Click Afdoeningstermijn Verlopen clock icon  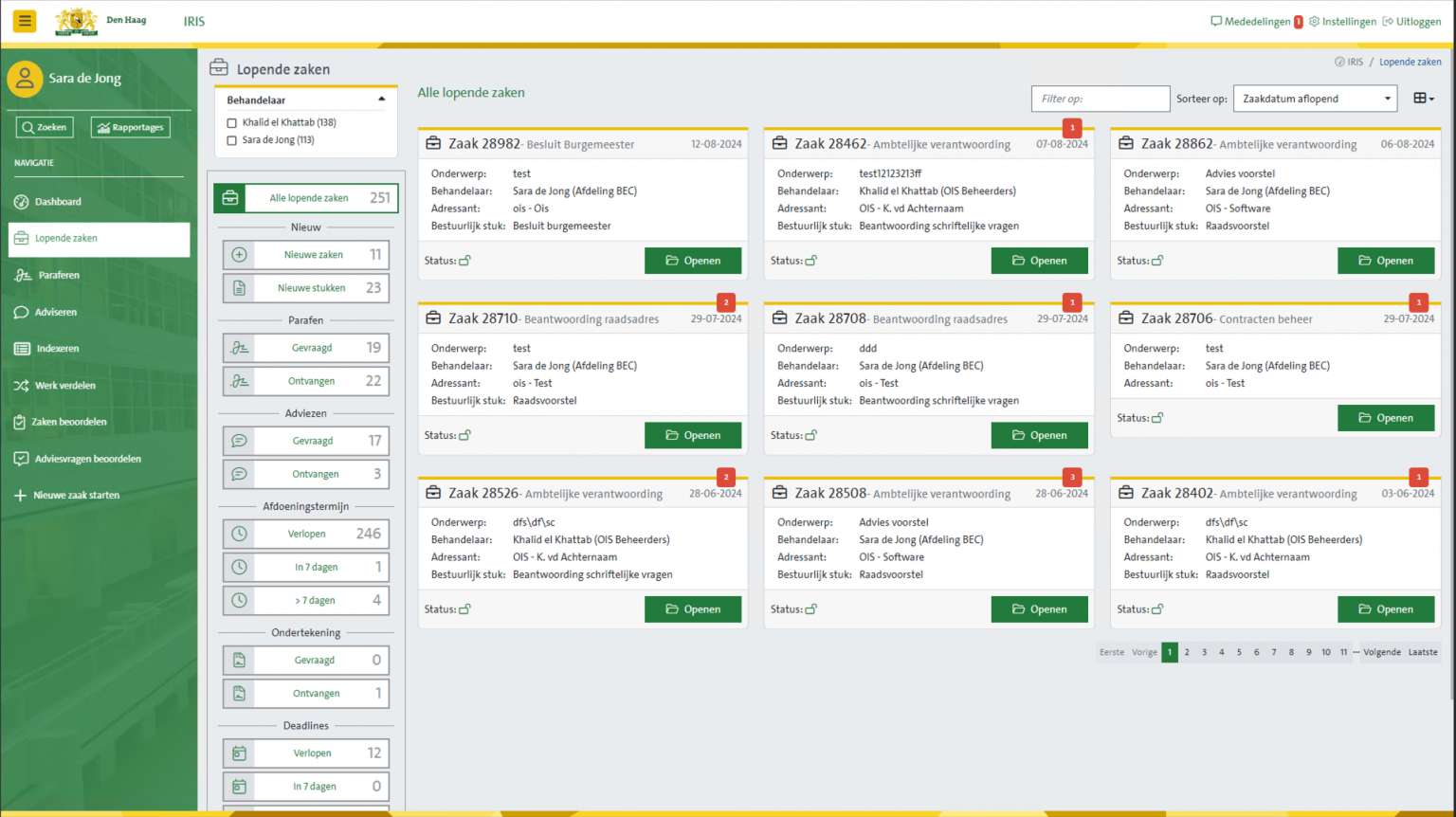(239, 534)
